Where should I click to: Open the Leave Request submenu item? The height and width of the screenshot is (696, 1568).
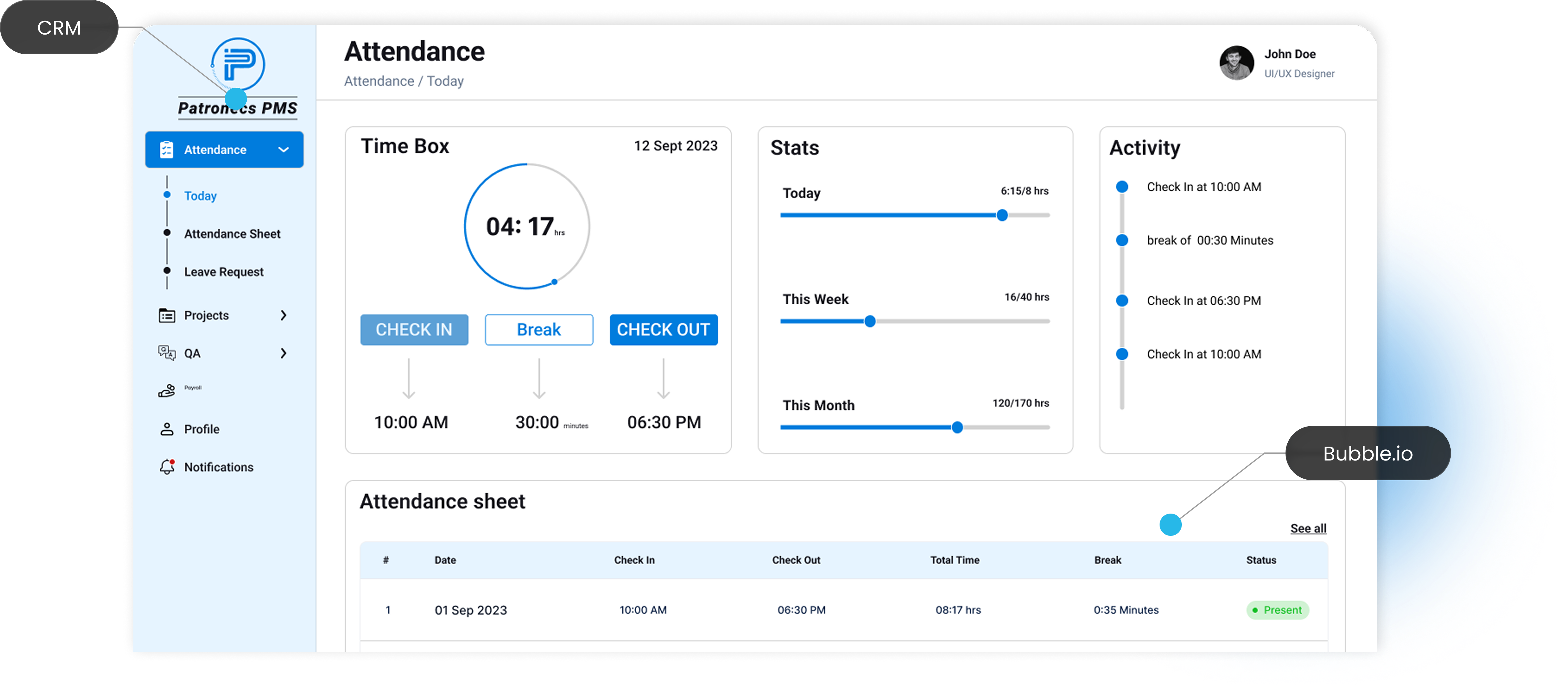[224, 272]
